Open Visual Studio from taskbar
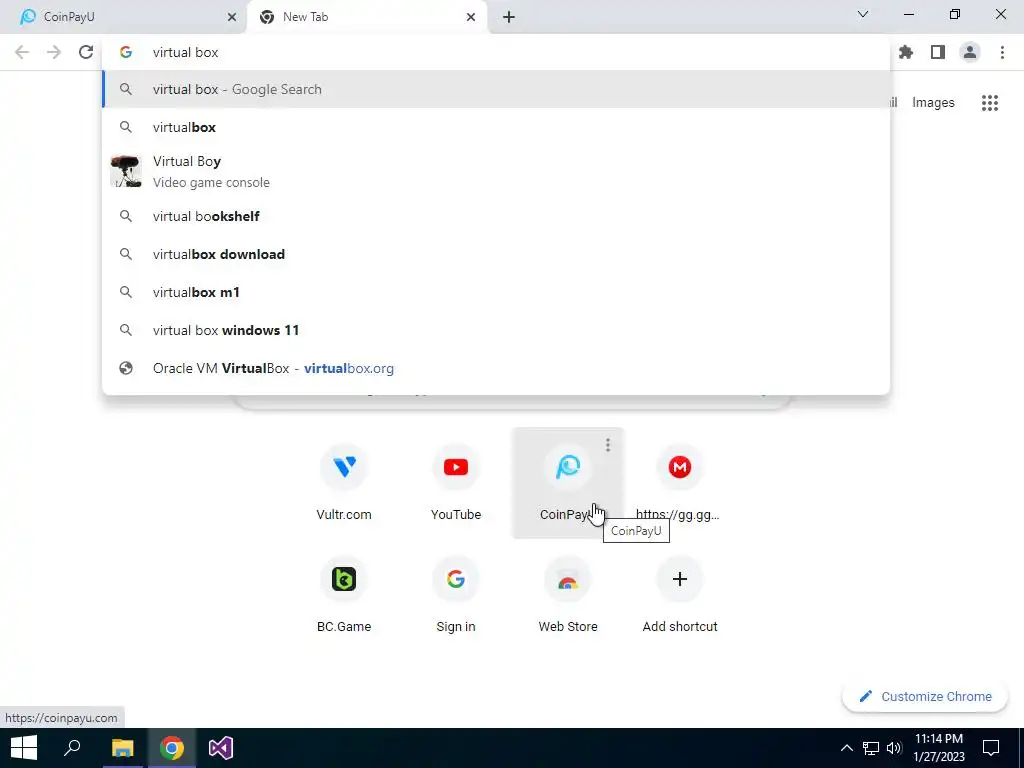This screenshot has height=768, width=1024. click(x=221, y=748)
